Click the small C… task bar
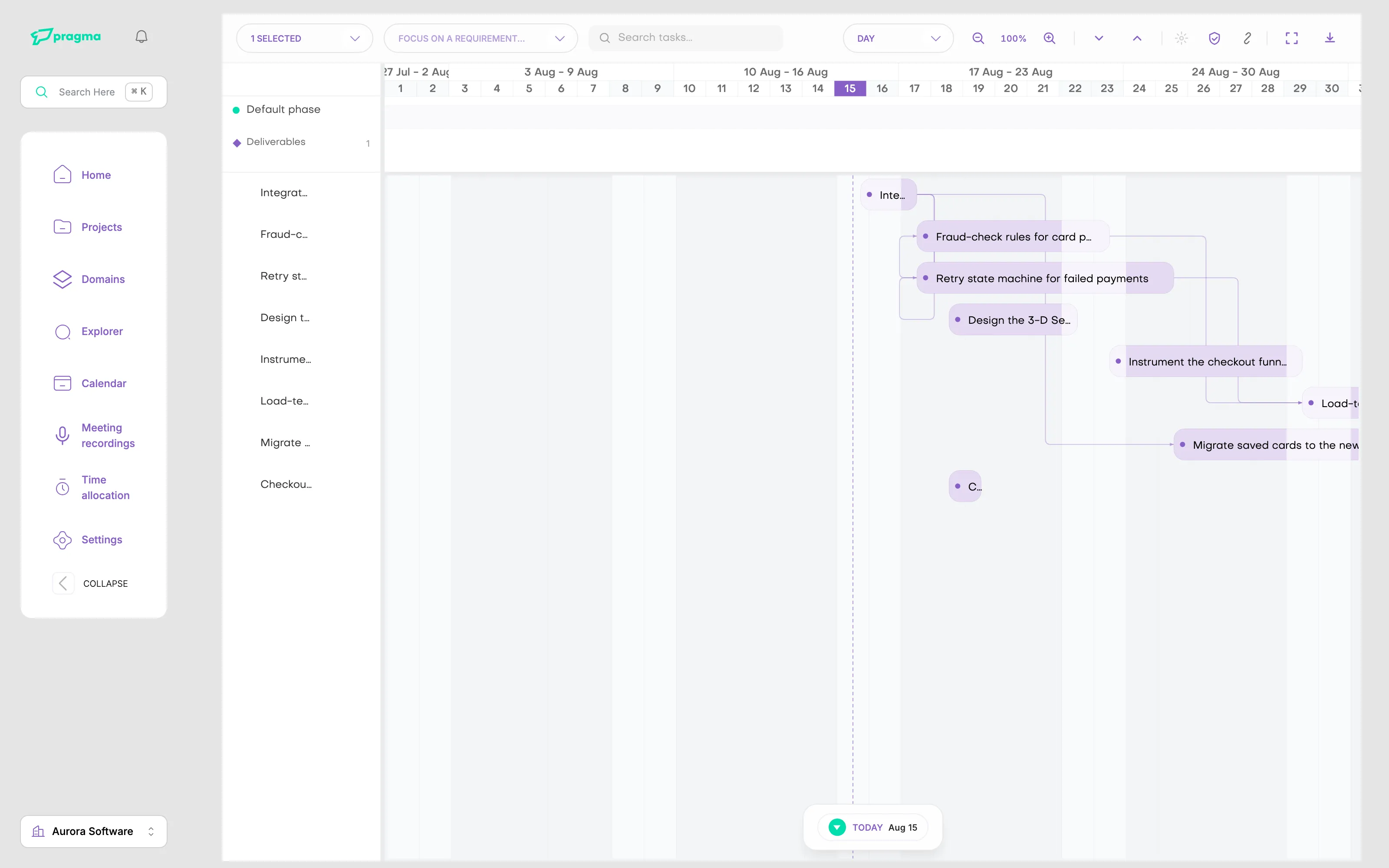This screenshot has height=868, width=1389. [965, 486]
